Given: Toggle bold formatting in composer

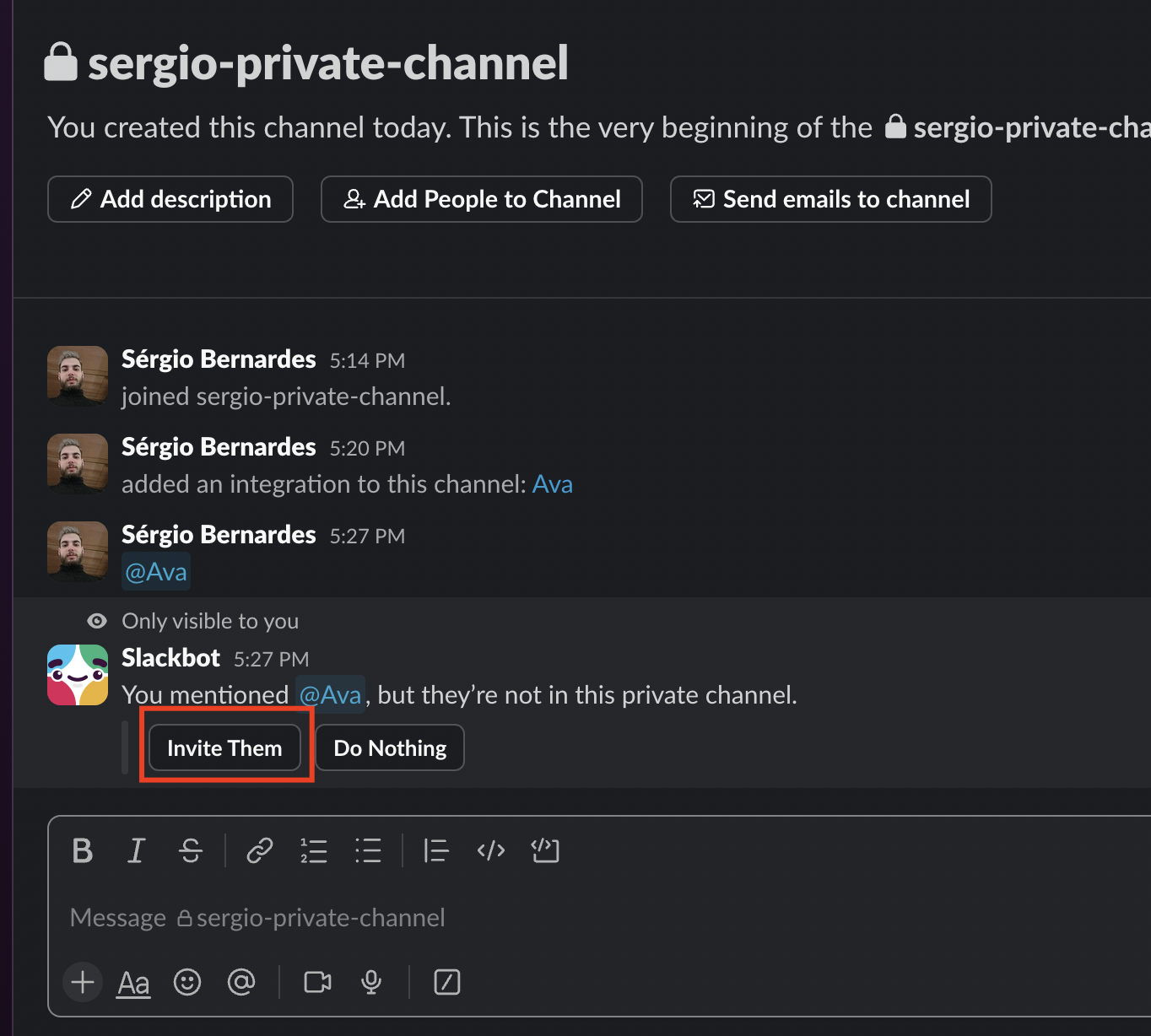Looking at the screenshot, I should 83,850.
